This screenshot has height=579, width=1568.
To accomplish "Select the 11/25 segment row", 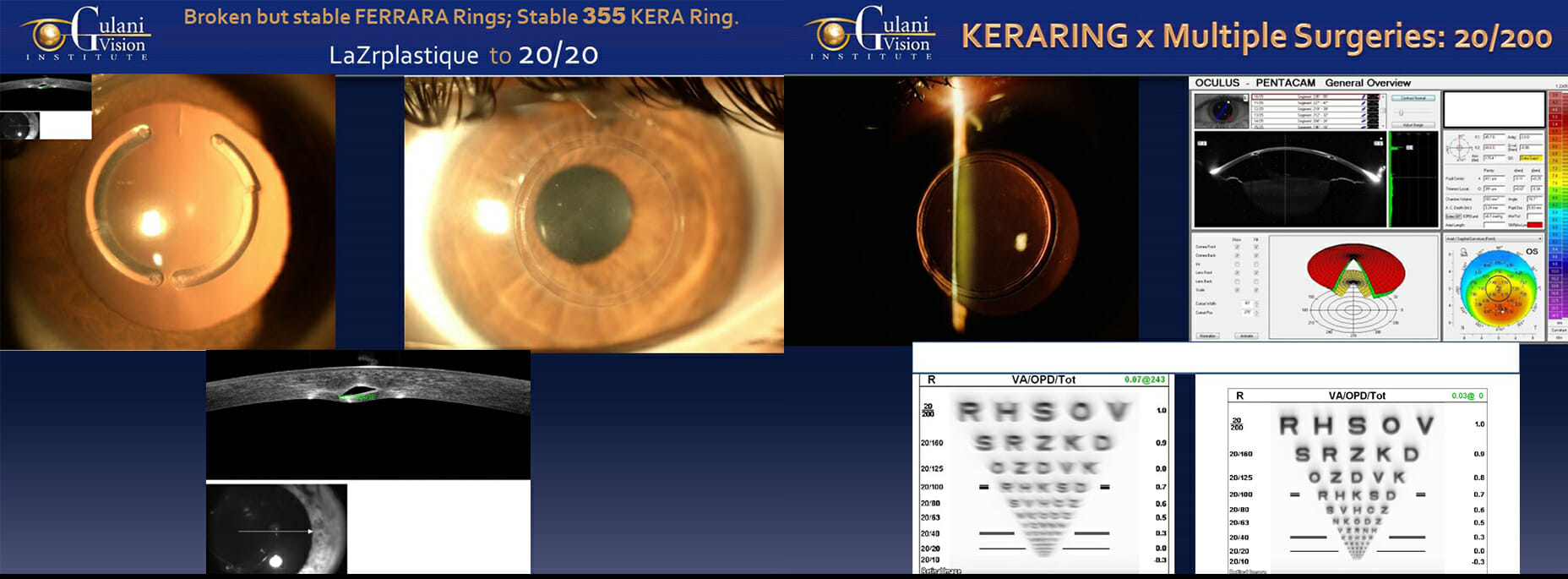I will [1315, 103].
